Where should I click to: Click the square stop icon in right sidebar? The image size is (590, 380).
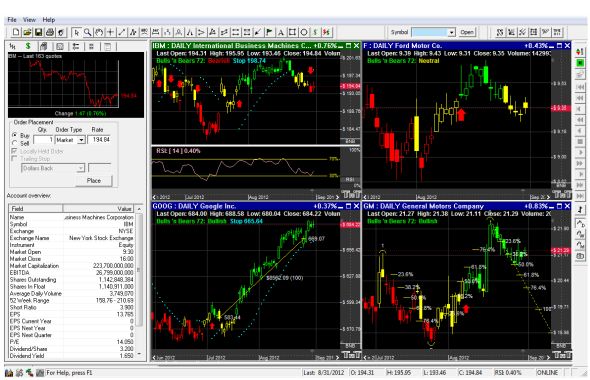(x=580, y=141)
